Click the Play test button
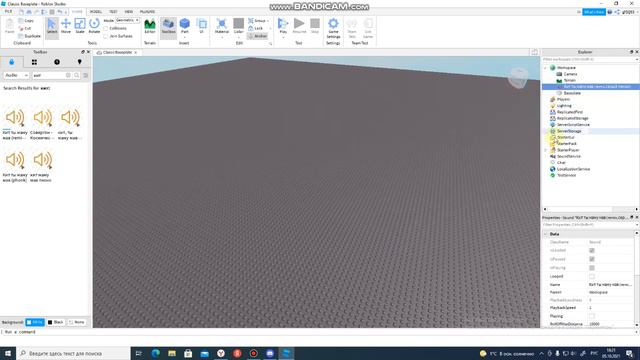 283,27
